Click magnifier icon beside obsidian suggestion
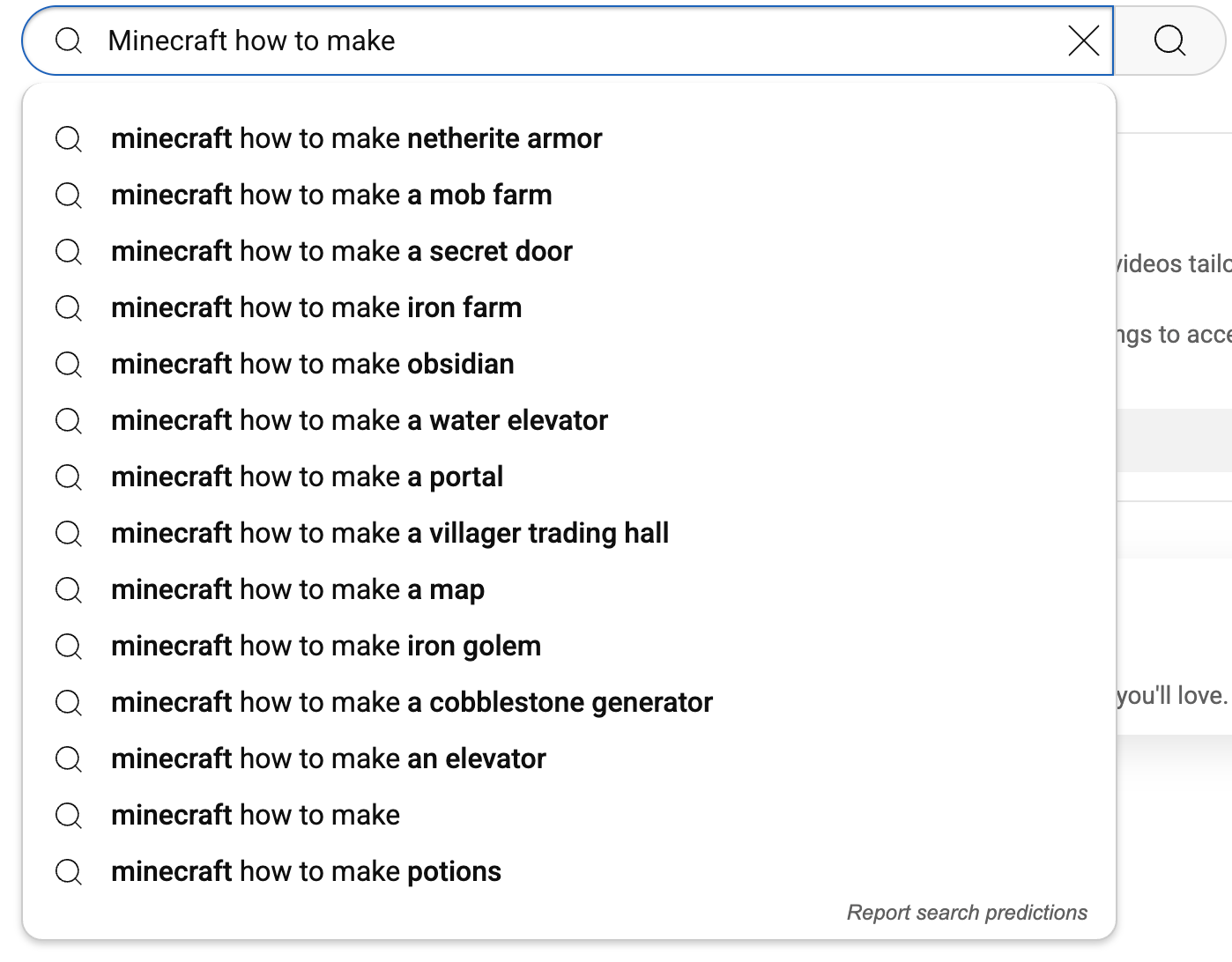The width and height of the screenshot is (1232, 962). tap(69, 365)
